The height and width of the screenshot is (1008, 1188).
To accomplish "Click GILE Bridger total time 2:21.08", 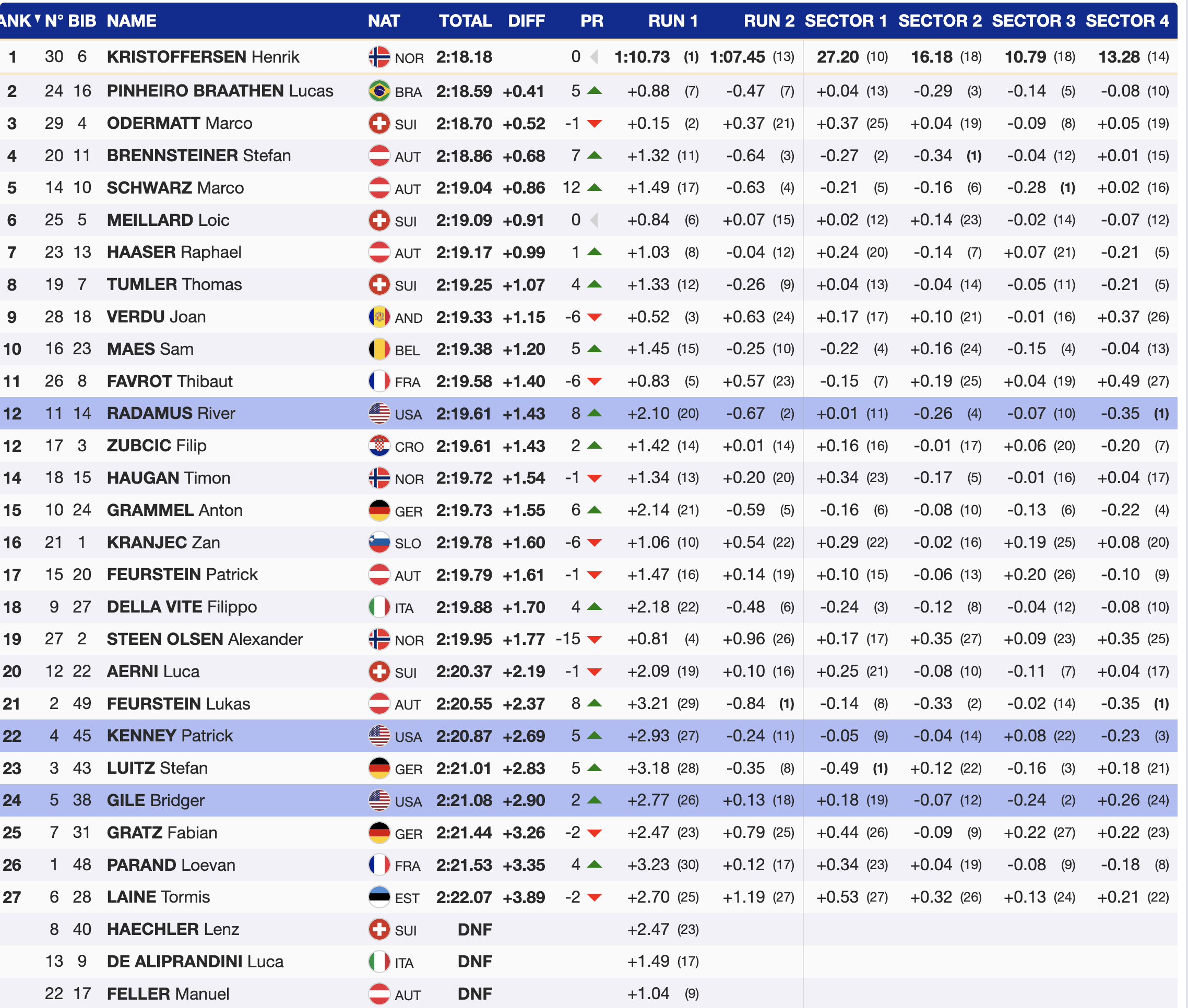I will tap(464, 800).
